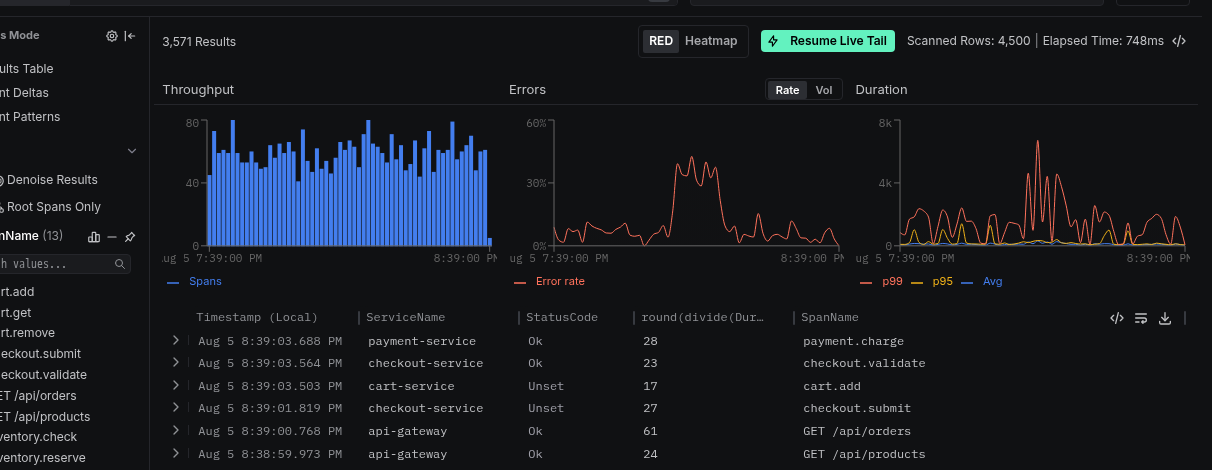The image size is (1212, 470).
Task: Click the Scanned Rows: 4,500 text
Action: 968,41
